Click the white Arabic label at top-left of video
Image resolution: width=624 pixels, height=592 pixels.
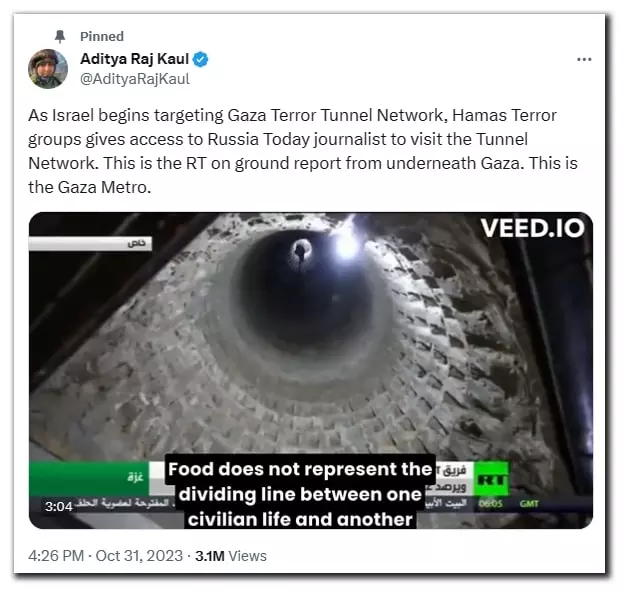pos(90,243)
